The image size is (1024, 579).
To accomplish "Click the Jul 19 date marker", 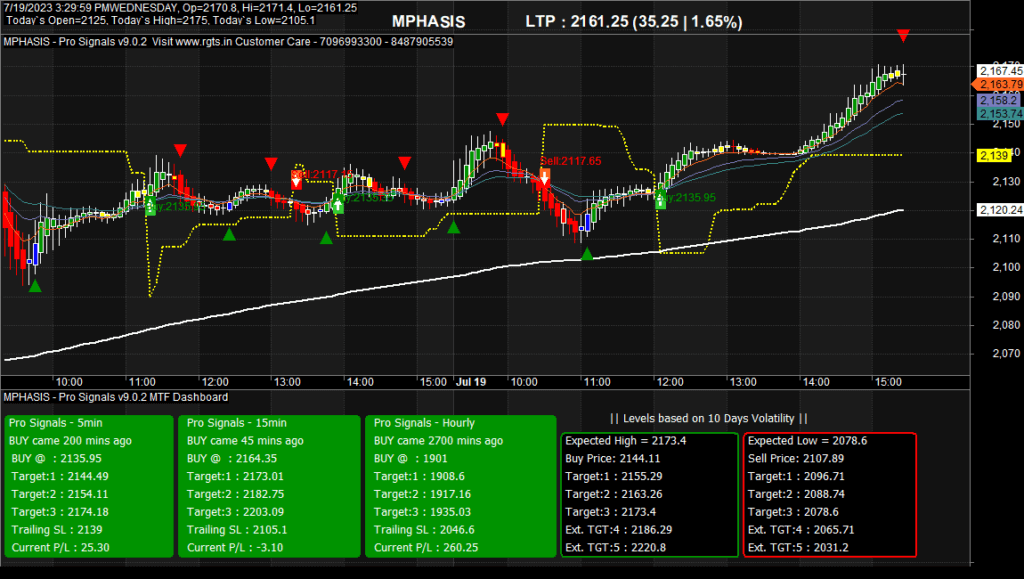I will [x=471, y=382].
